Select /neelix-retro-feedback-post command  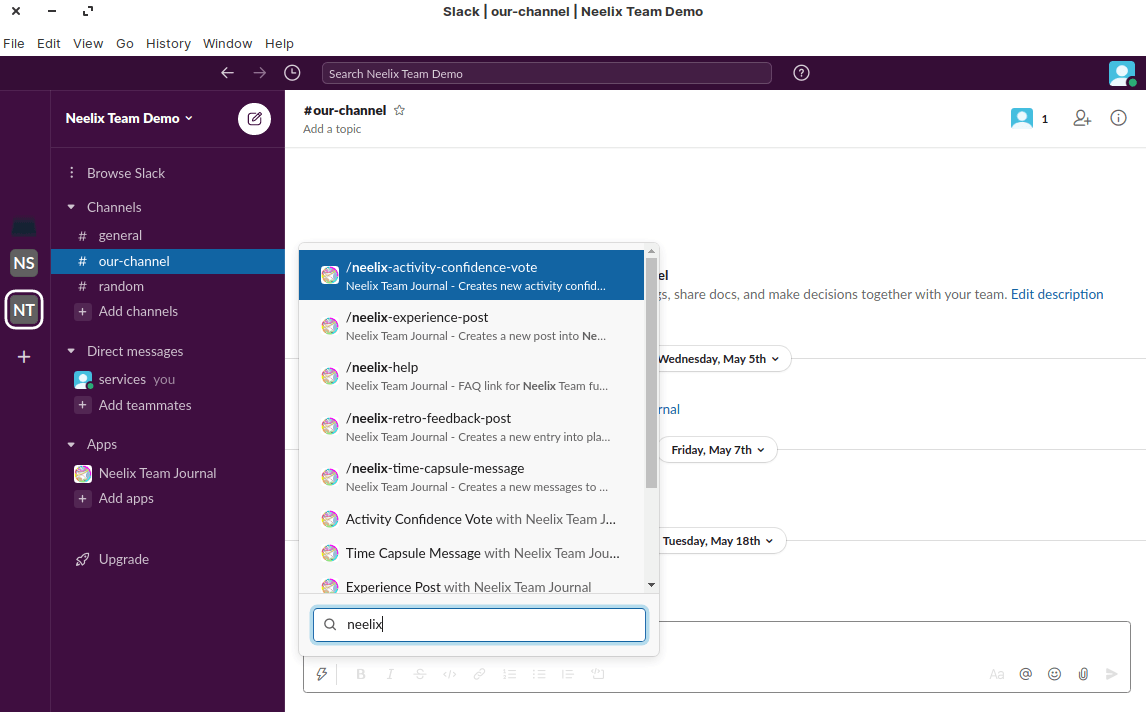pos(471,427)
